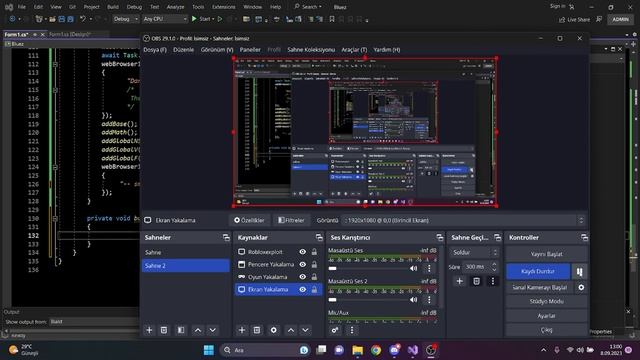The height and width of the screenshot is (360, 640).
Task: Open the Soldur transition dropdown
Action: click(474, 253)
